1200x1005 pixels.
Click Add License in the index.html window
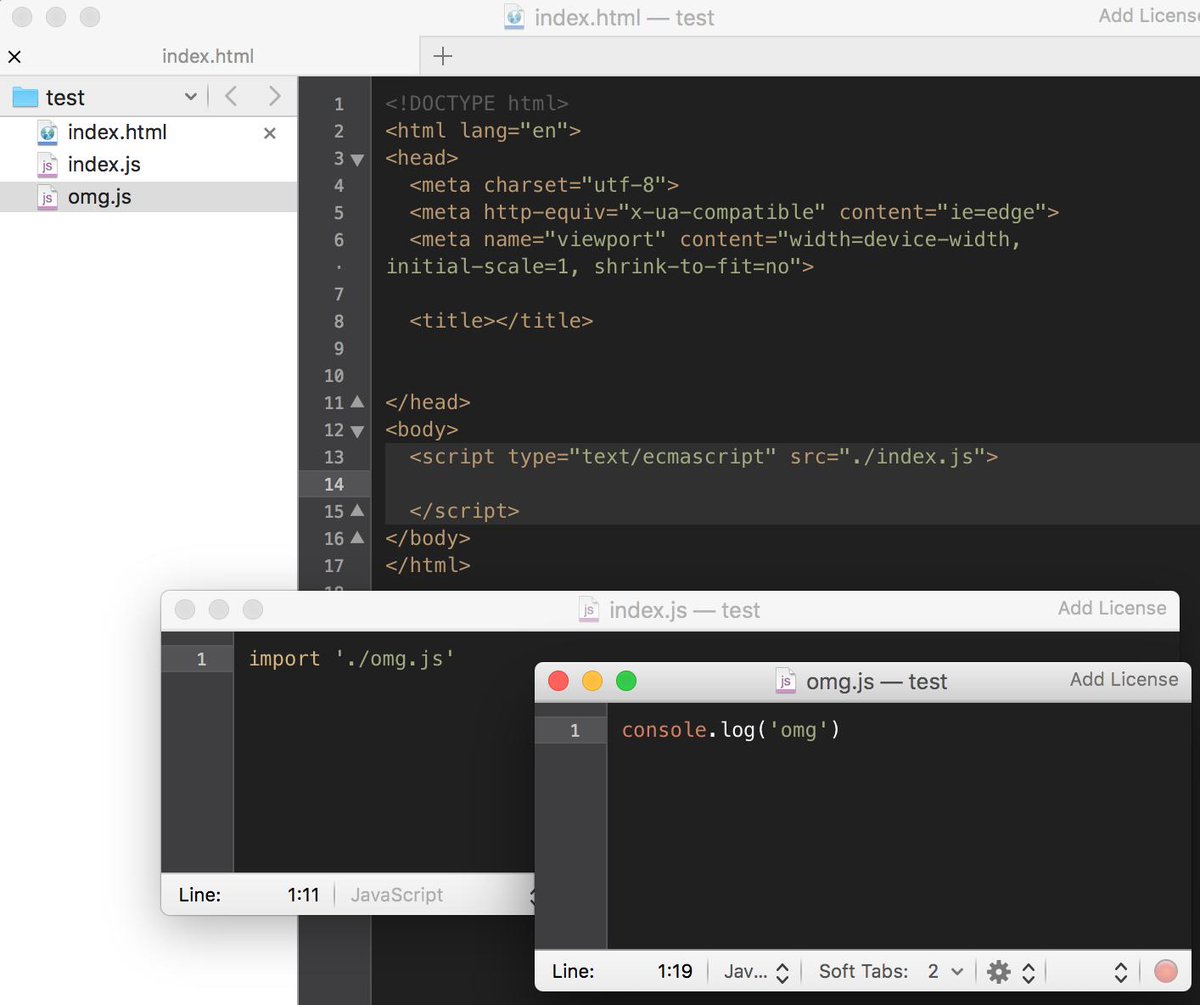click(x=1148, y=16)
